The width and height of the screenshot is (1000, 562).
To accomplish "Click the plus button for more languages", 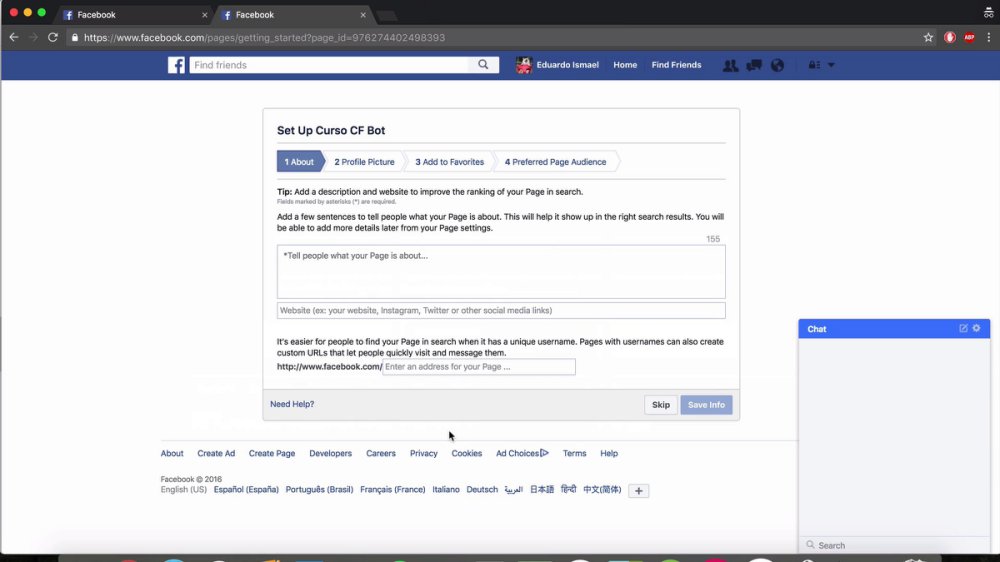I will click(638, 491).
